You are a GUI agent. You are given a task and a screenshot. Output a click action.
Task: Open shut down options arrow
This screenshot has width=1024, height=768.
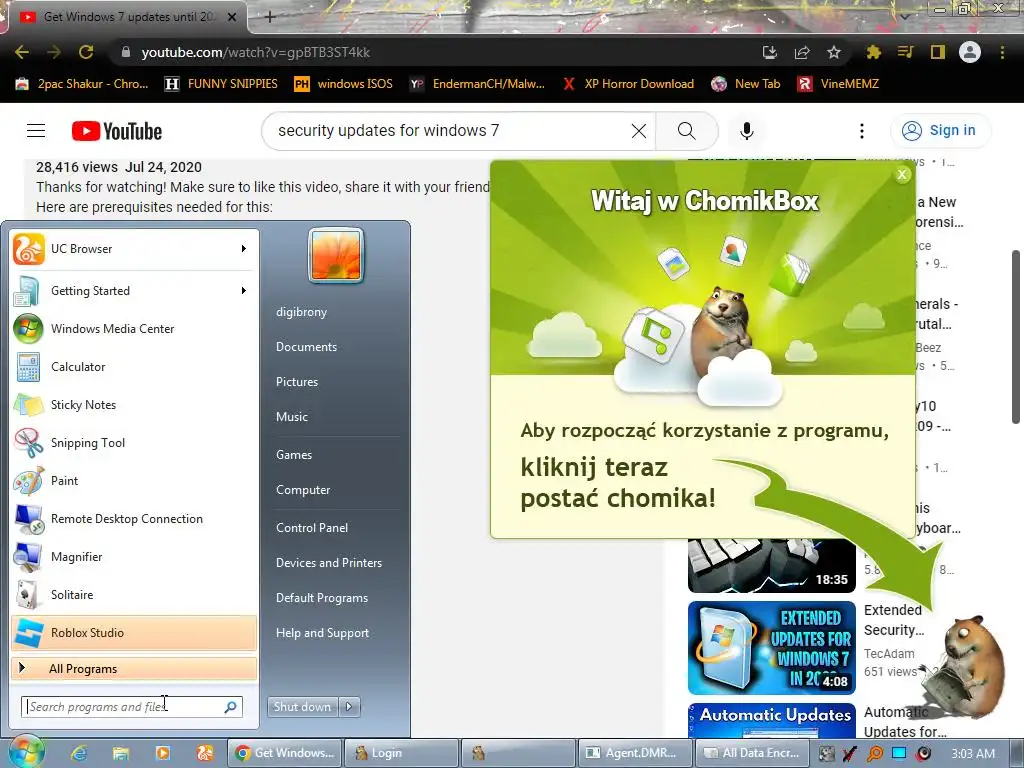(x=349, y=707)
